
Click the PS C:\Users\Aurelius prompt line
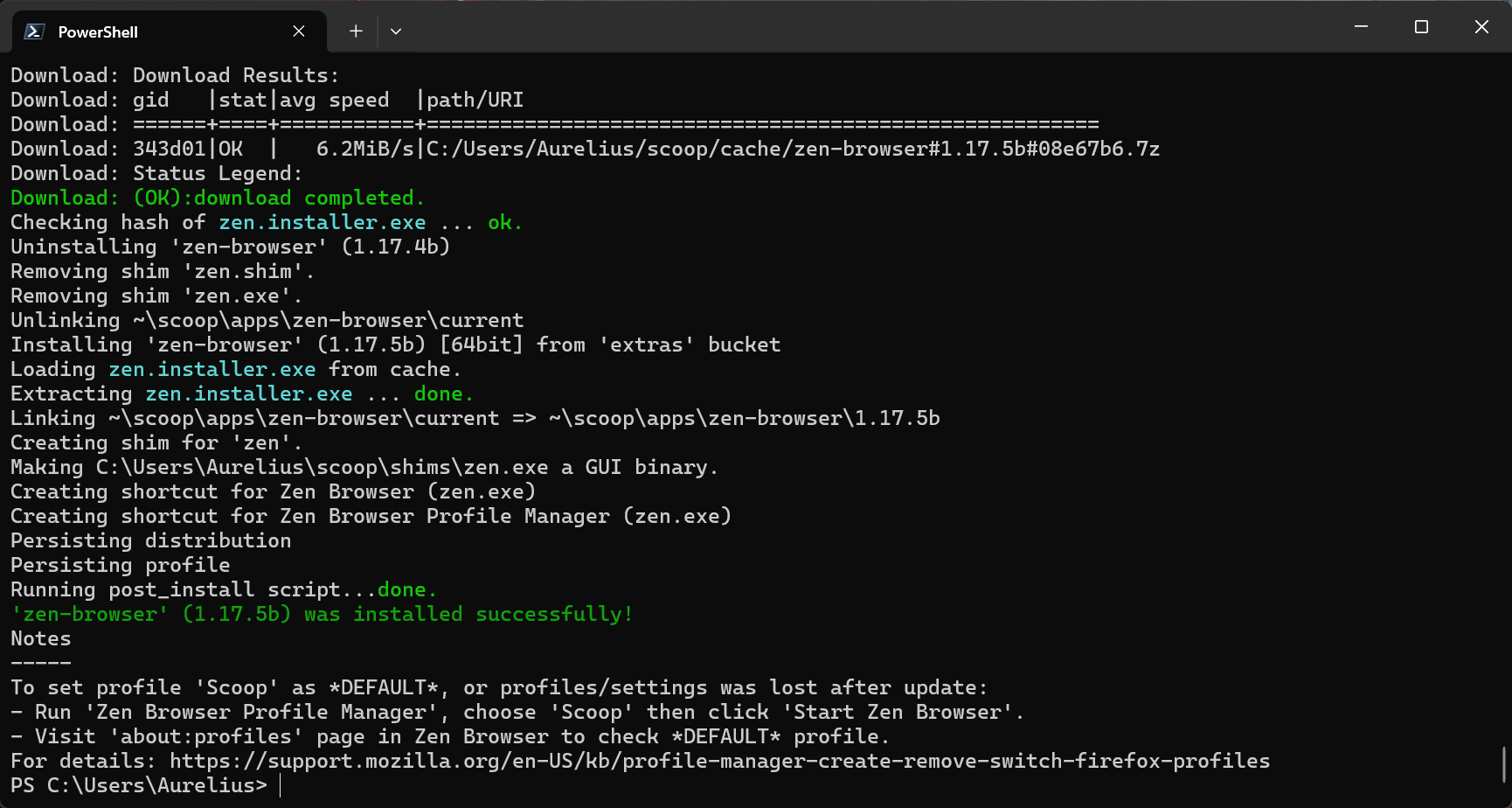(x=139, y=785)
